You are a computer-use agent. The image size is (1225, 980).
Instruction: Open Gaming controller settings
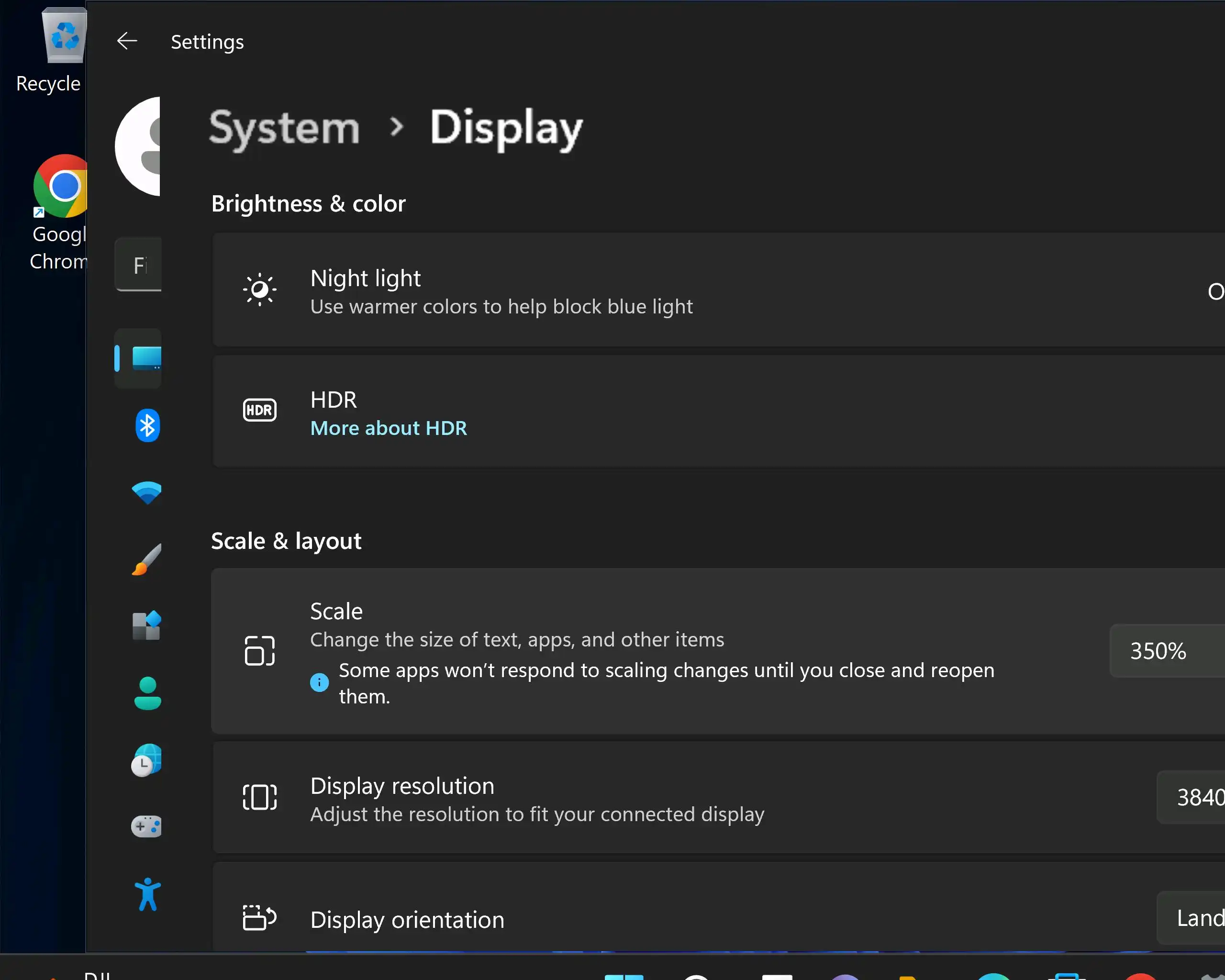(147, 826)
